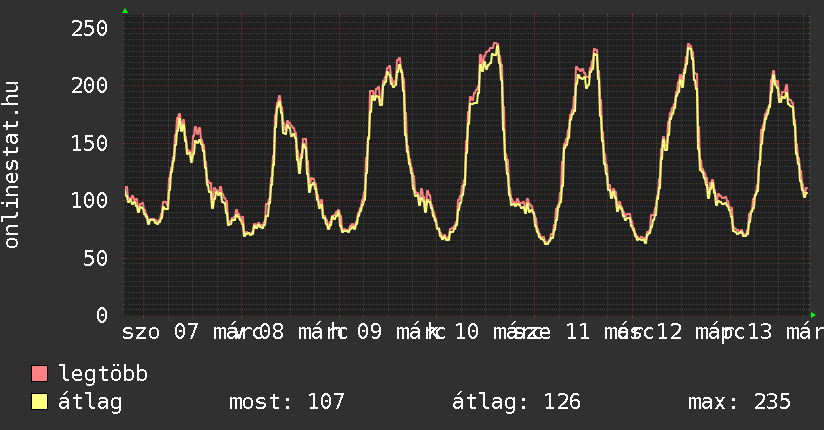Click the 150 Y-axis tick label
824x430 pixels.
[89, 143]
